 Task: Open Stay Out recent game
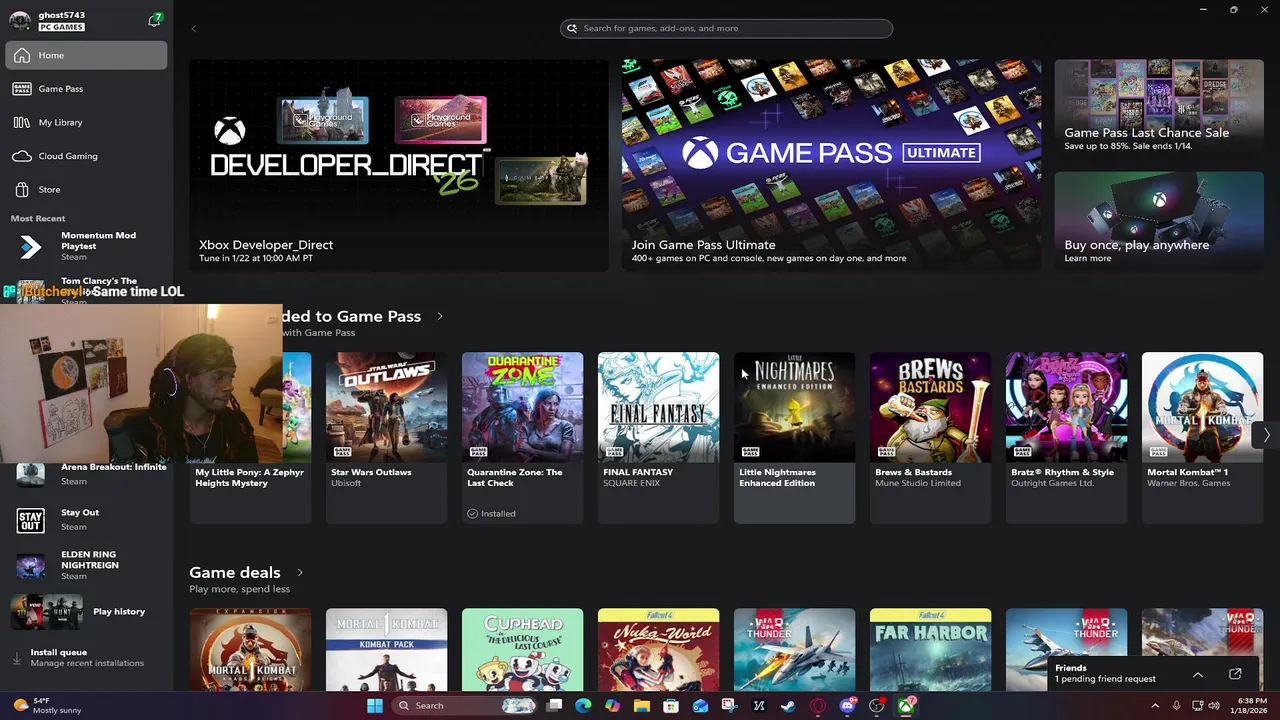86,519
